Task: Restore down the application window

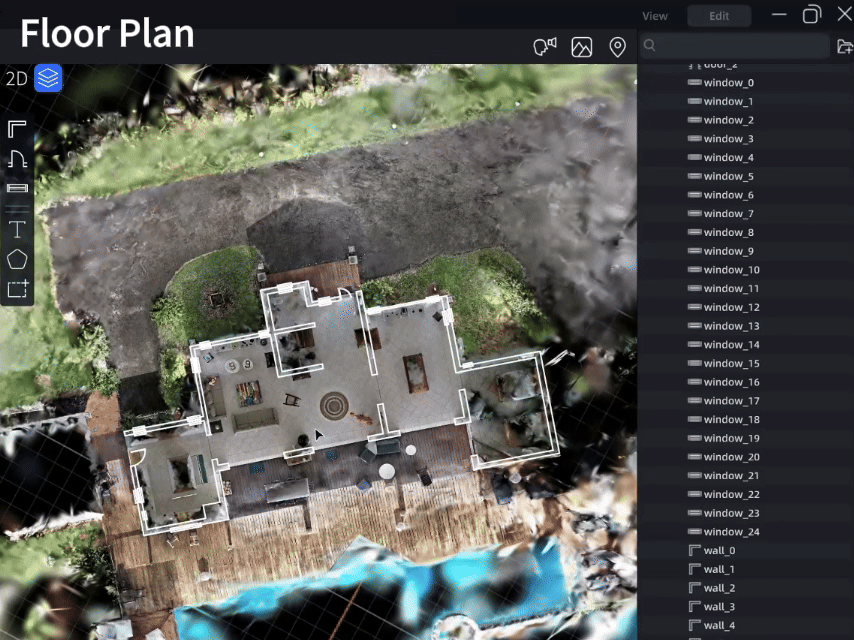Action: [x=812, y=14]
